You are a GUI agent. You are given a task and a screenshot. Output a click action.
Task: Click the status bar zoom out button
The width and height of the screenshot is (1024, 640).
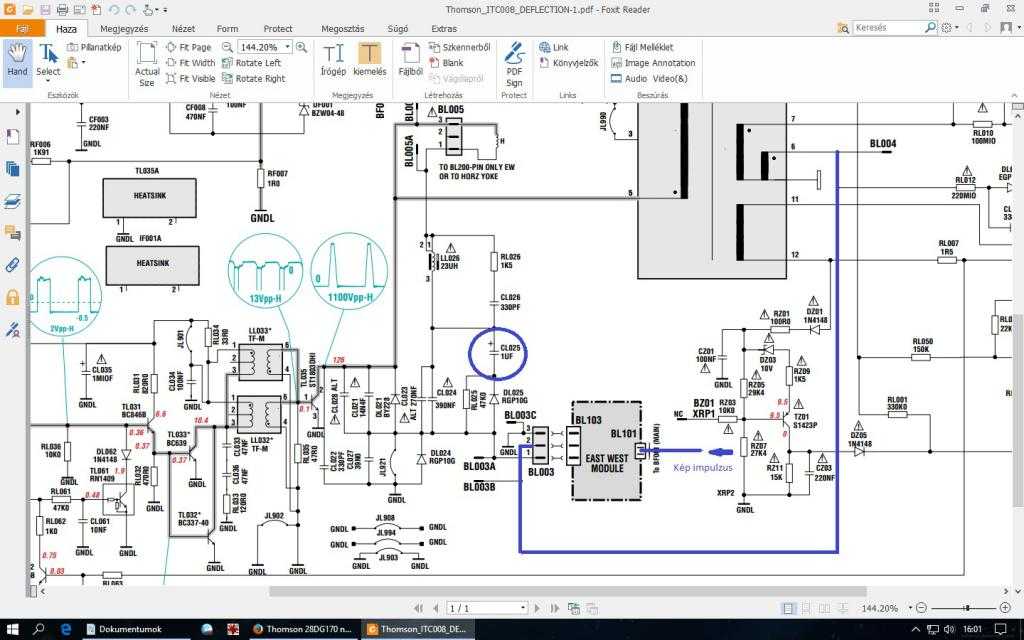(x=921, y=608)
